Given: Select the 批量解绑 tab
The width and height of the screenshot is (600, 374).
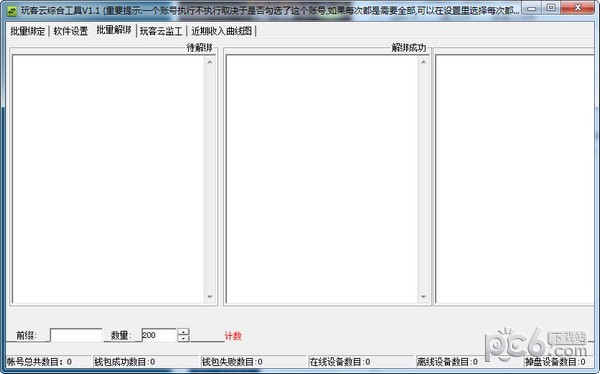Looking at the screenshot, I should [114, 30].
